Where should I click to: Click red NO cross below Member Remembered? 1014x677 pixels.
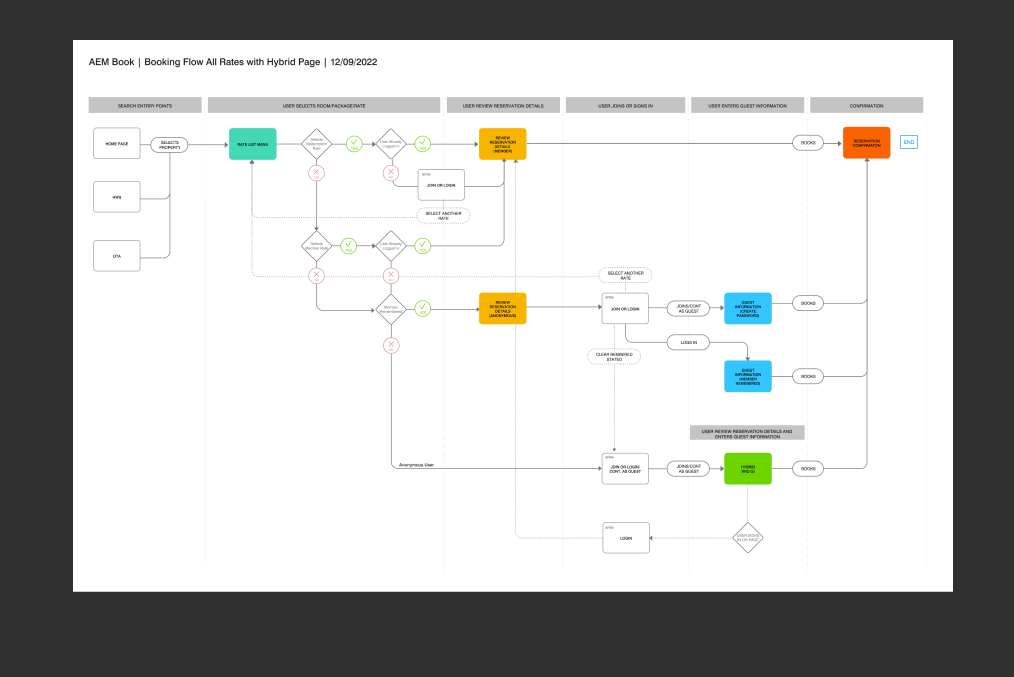tap(390, 345)
